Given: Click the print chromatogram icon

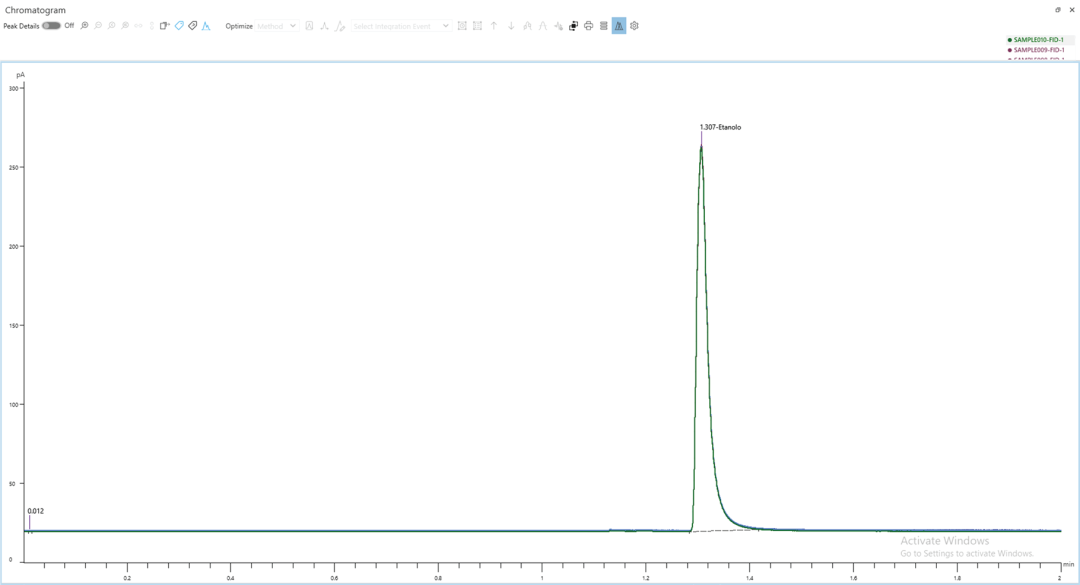Looking at the screenshot, I should click(x=588, y=25).
